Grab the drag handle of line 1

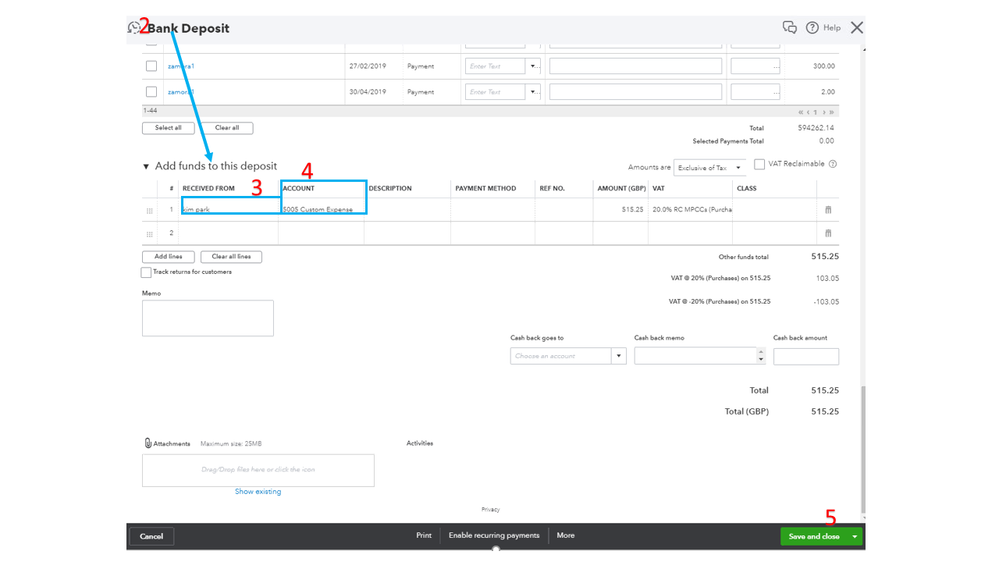[150, 210]
